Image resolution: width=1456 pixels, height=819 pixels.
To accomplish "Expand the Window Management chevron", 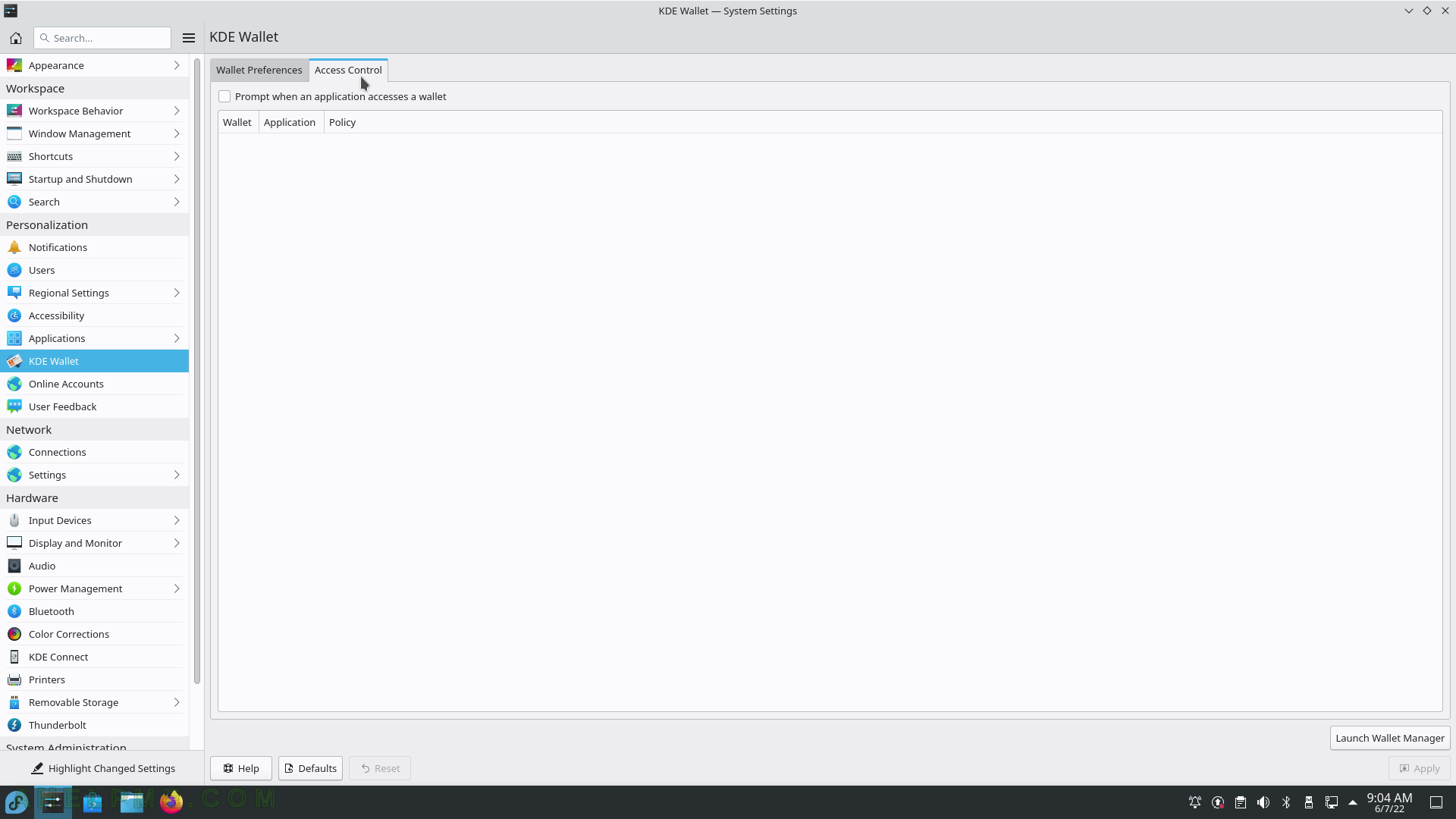I will [x=177, y=133].
